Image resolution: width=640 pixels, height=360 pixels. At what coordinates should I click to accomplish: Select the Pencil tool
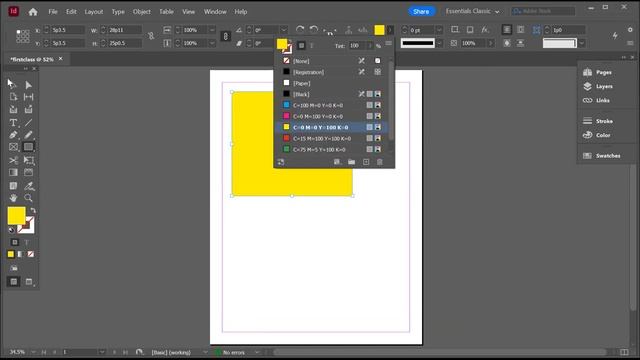coord(28,135)
